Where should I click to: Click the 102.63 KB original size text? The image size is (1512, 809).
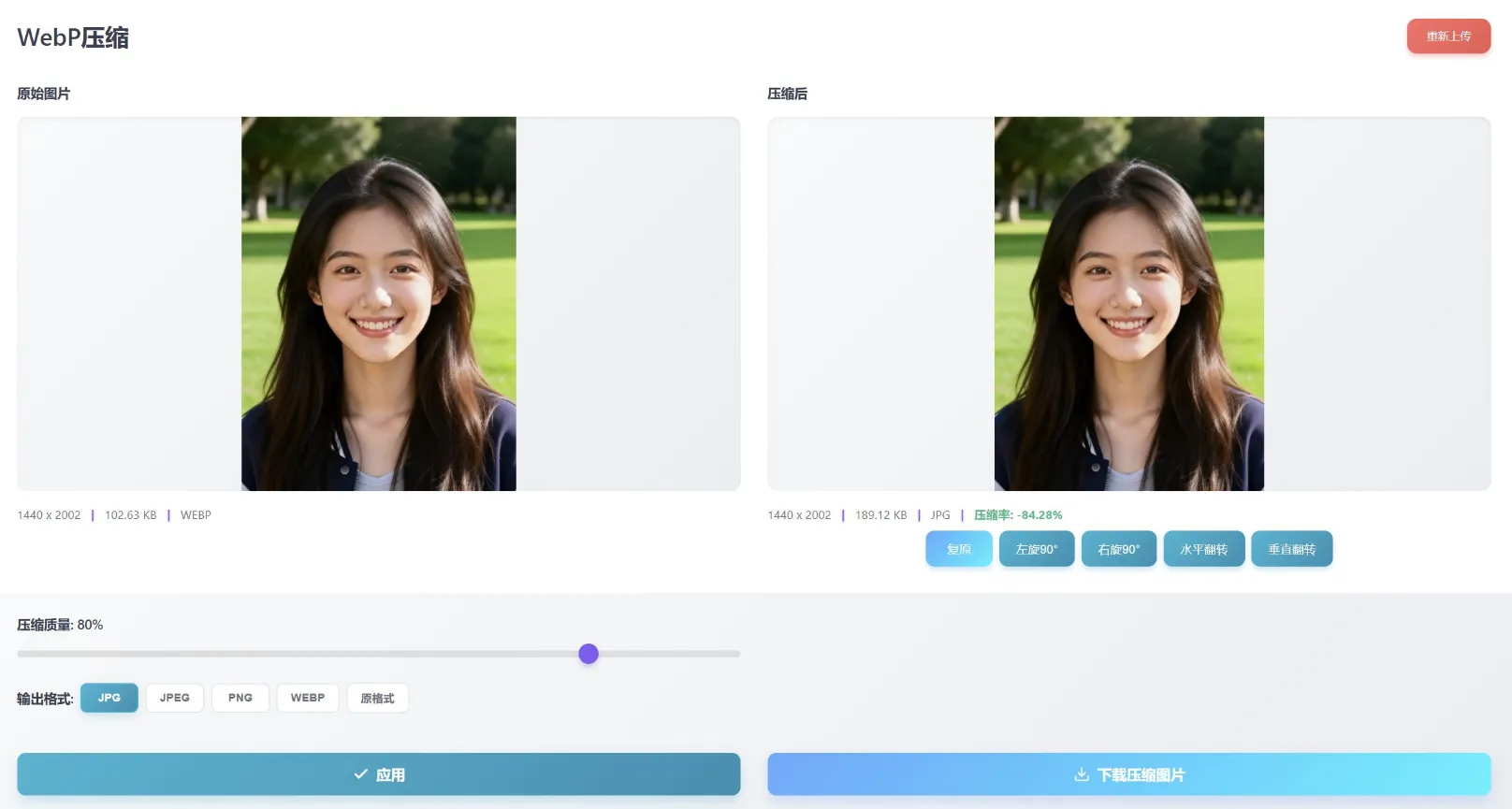click(131, 515)
